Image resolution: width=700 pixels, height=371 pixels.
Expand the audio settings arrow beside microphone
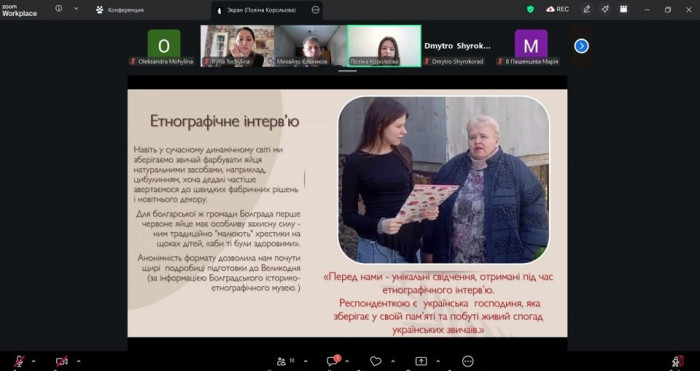tap(33, 361)
